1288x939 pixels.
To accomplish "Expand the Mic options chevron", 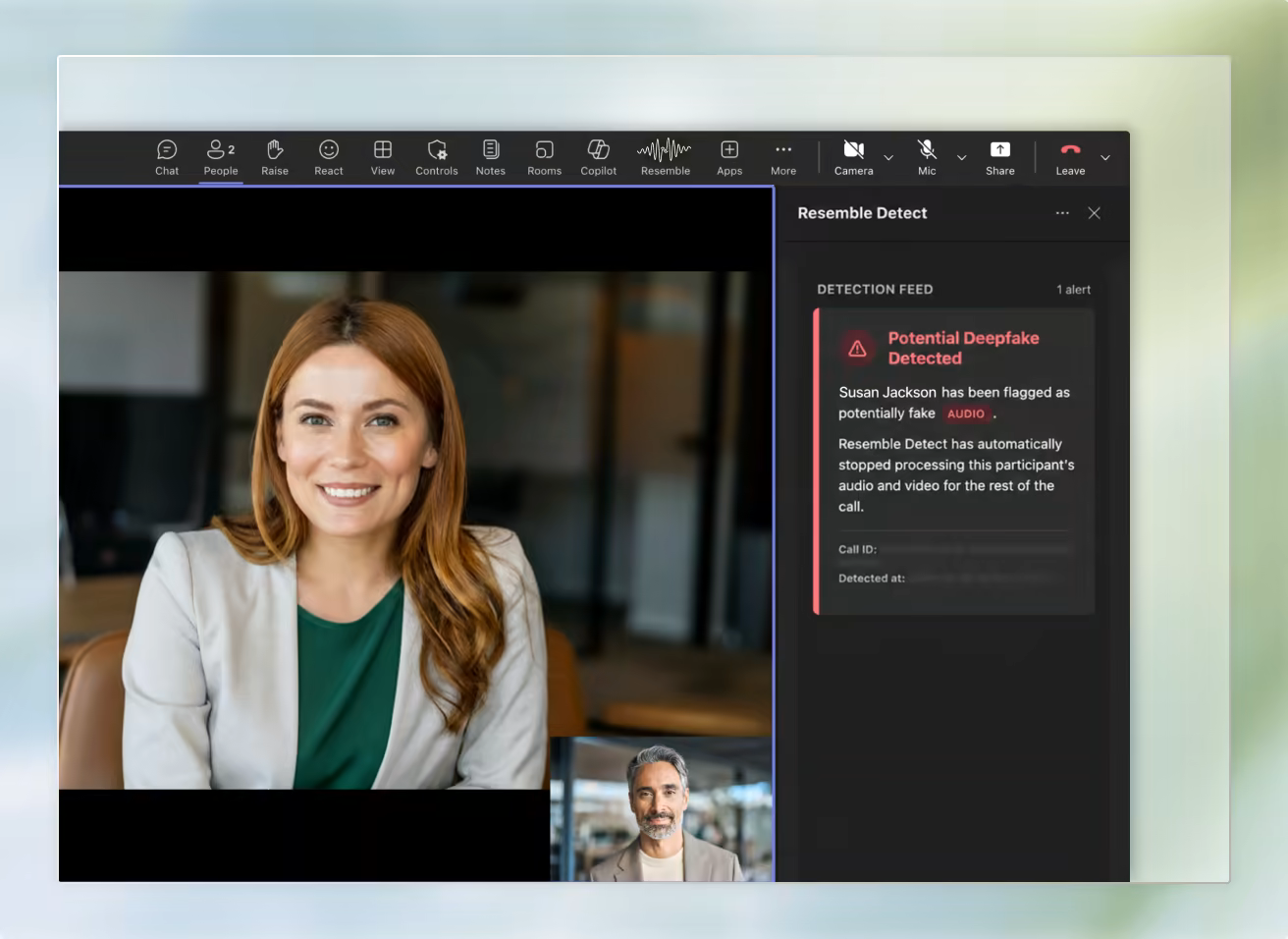I will (x=962, y=157).
